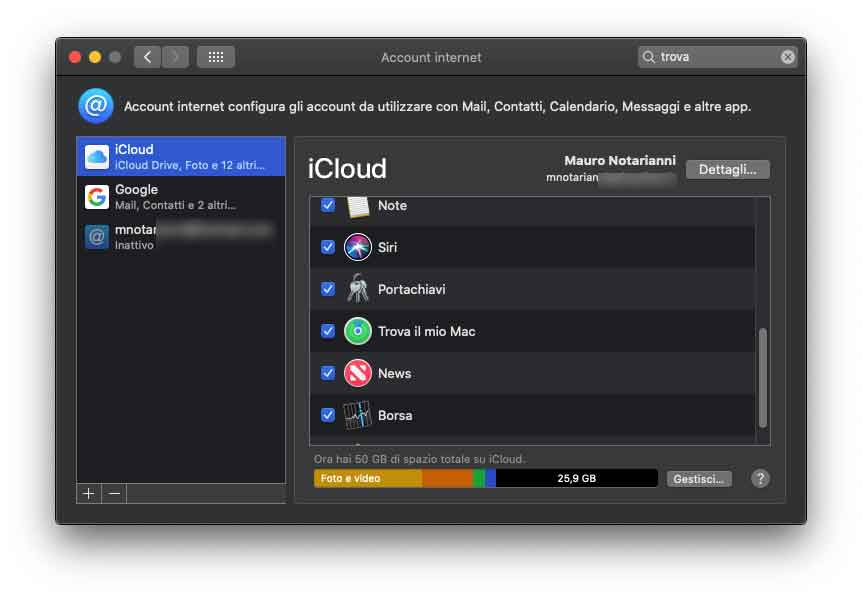Click the Ora hai 50 GB storage text
Image resolution: width=862 pixels, height=598 pixels.
click(x=419, y=459)
